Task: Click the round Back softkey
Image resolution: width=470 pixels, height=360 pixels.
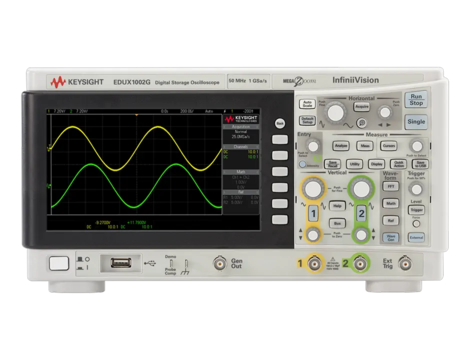Action: pos(280,123)
